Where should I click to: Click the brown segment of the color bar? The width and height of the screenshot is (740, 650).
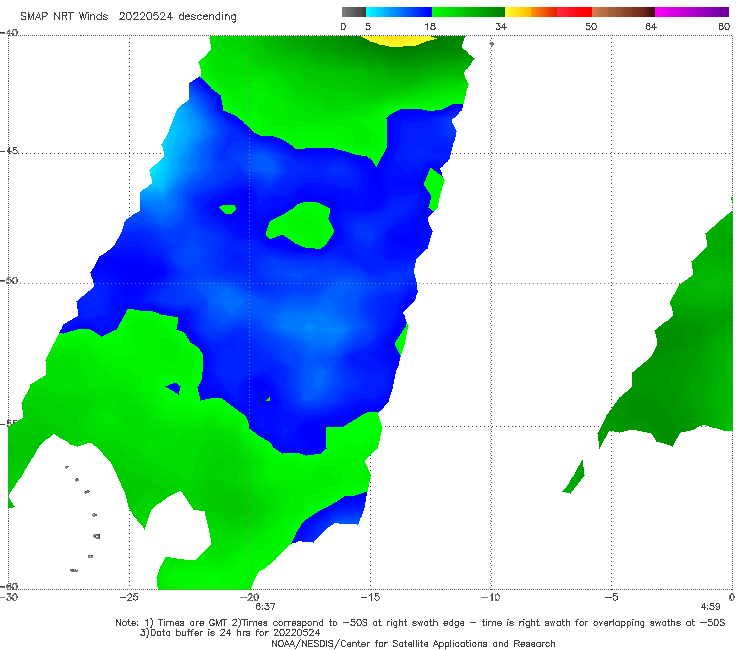tap(623, 12)
